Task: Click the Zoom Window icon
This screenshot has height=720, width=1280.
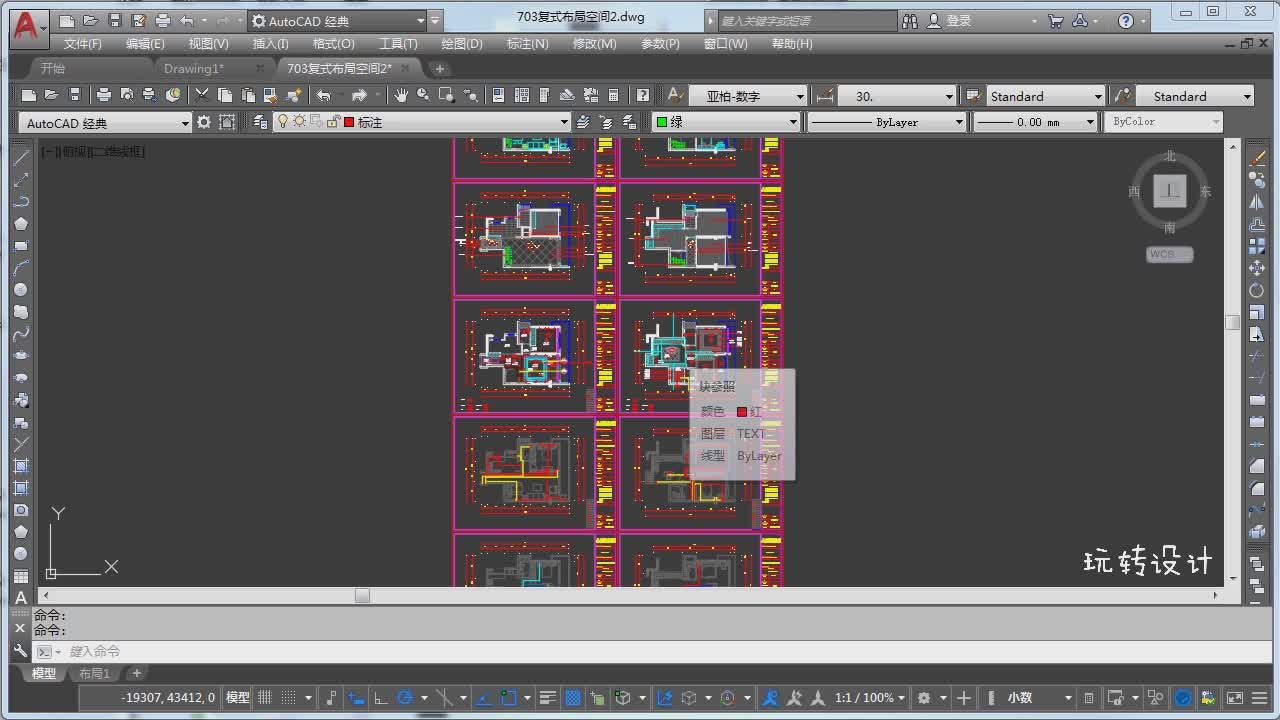Action: (446, 95)
